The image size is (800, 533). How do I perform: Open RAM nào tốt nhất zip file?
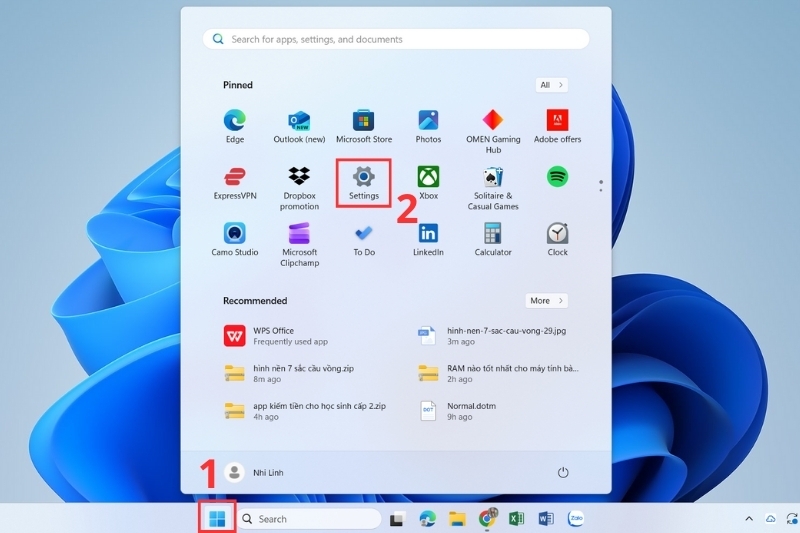tap(498, 373)
